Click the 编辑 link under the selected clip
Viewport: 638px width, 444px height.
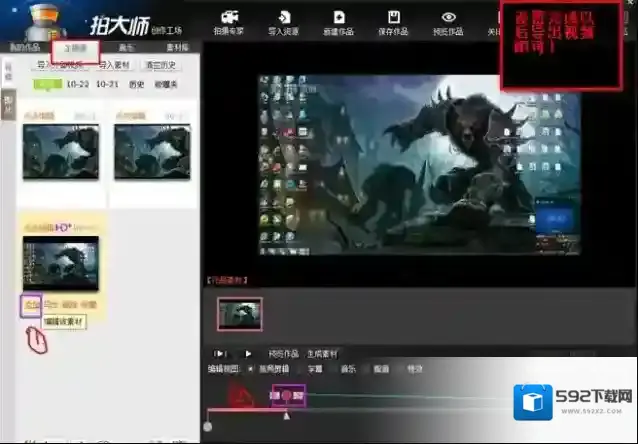pos(31,304)
